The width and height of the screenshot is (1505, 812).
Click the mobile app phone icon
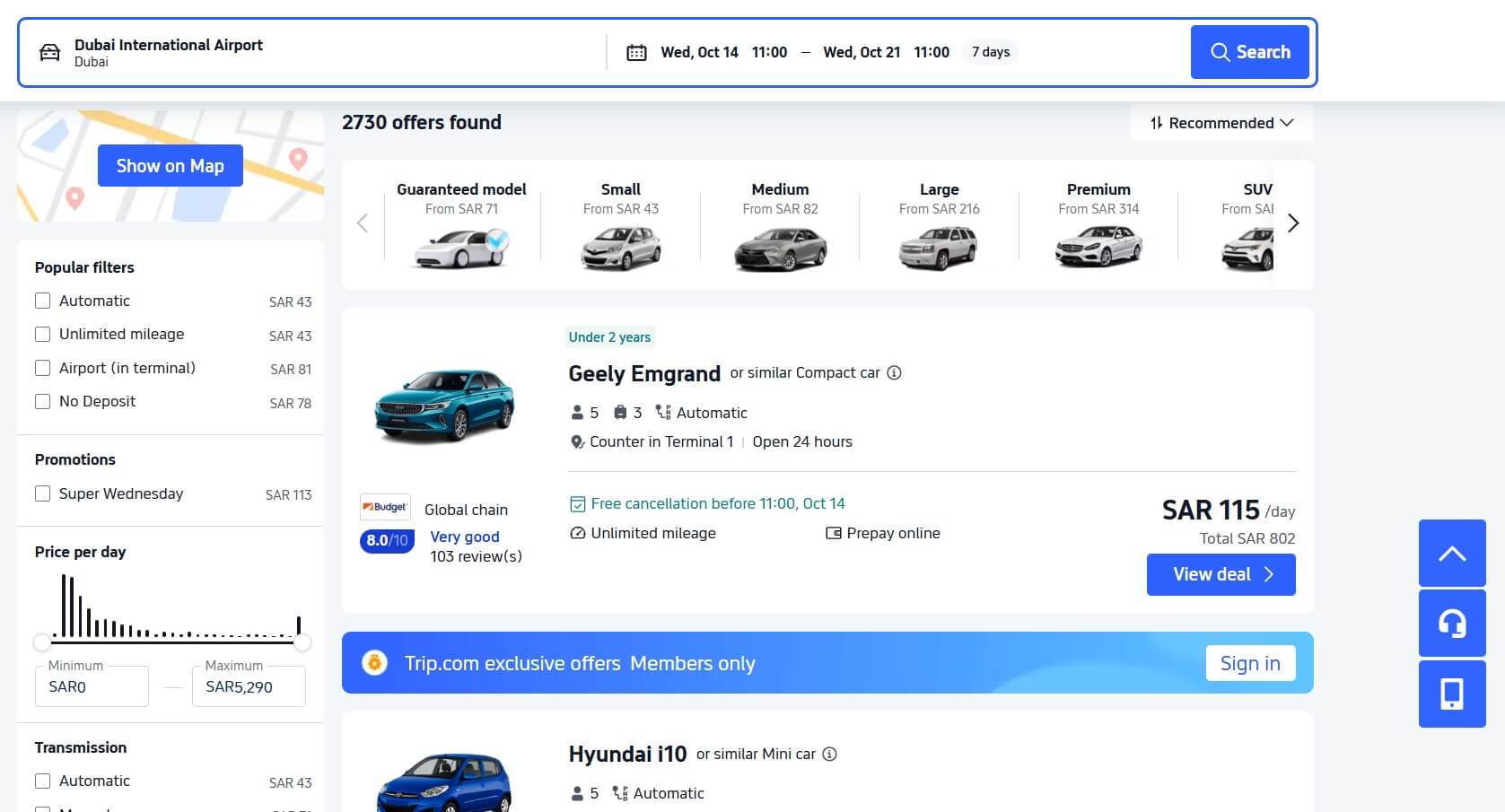(x=1451, y=694)
